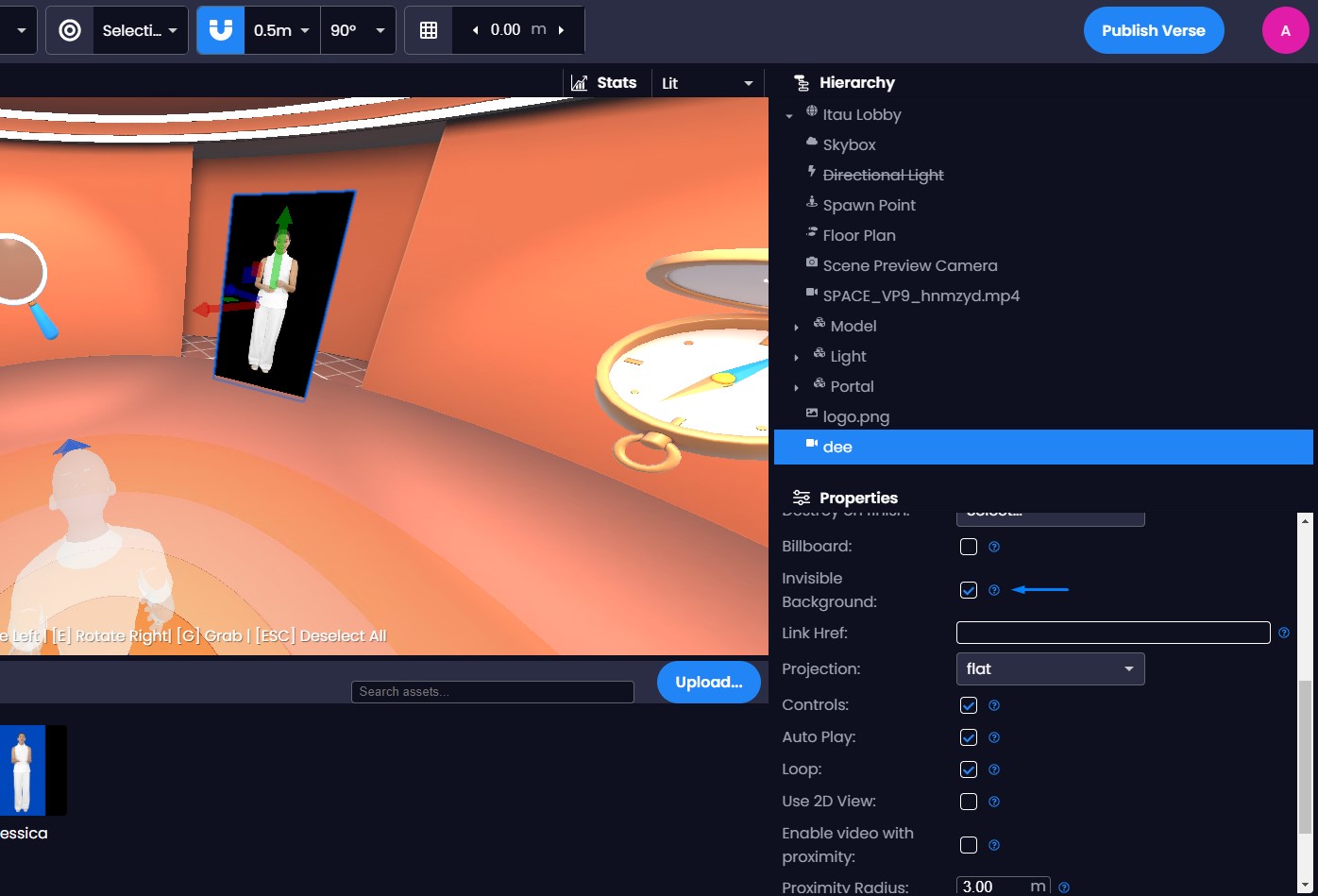Click help icon next to Auto Play

pos(994,737)
